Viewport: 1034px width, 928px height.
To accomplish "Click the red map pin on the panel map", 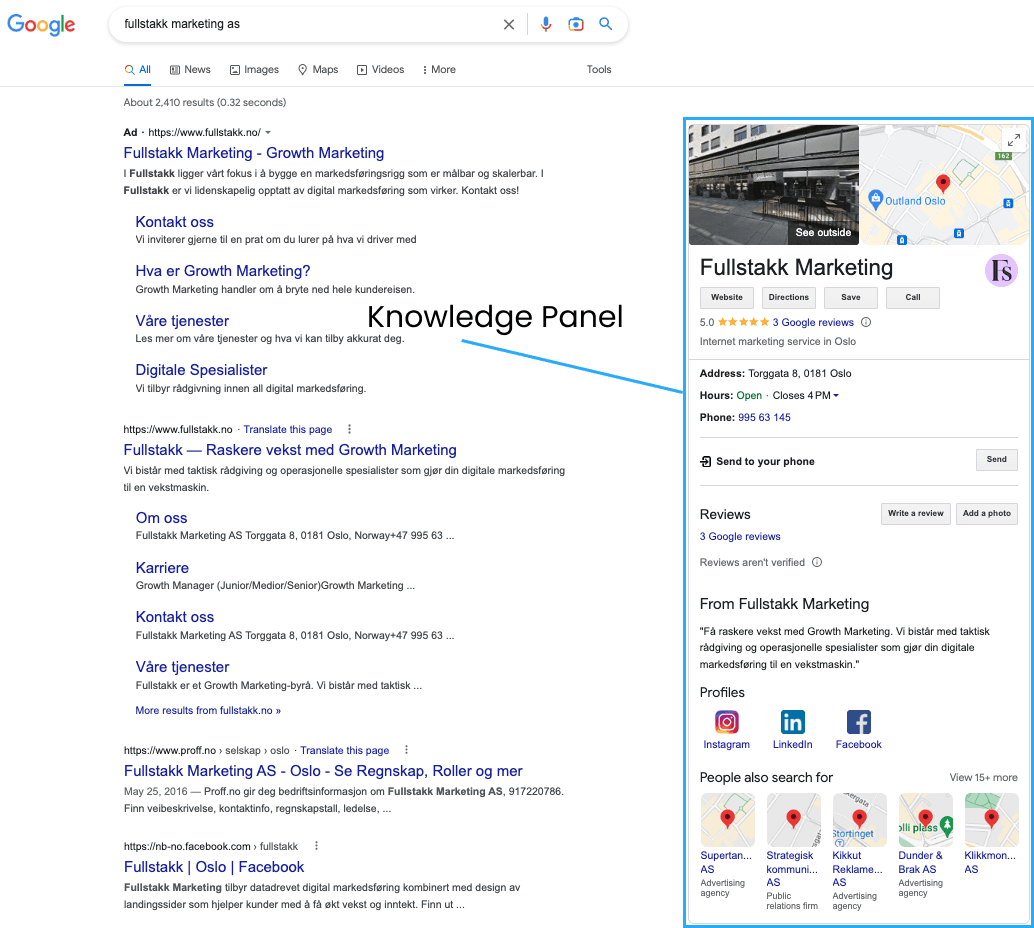I will [x=942, y=183].
